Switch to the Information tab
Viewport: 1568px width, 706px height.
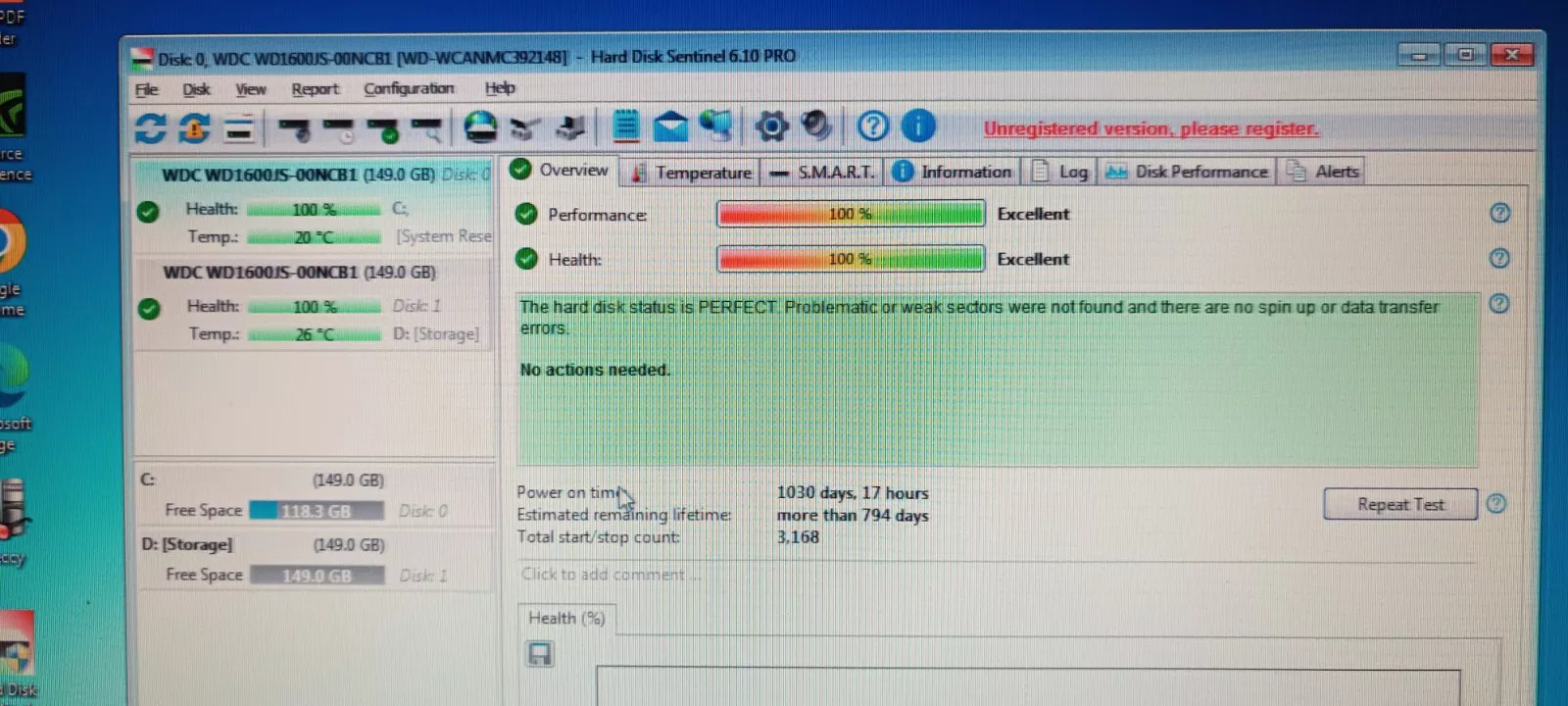tap(953, 172)
